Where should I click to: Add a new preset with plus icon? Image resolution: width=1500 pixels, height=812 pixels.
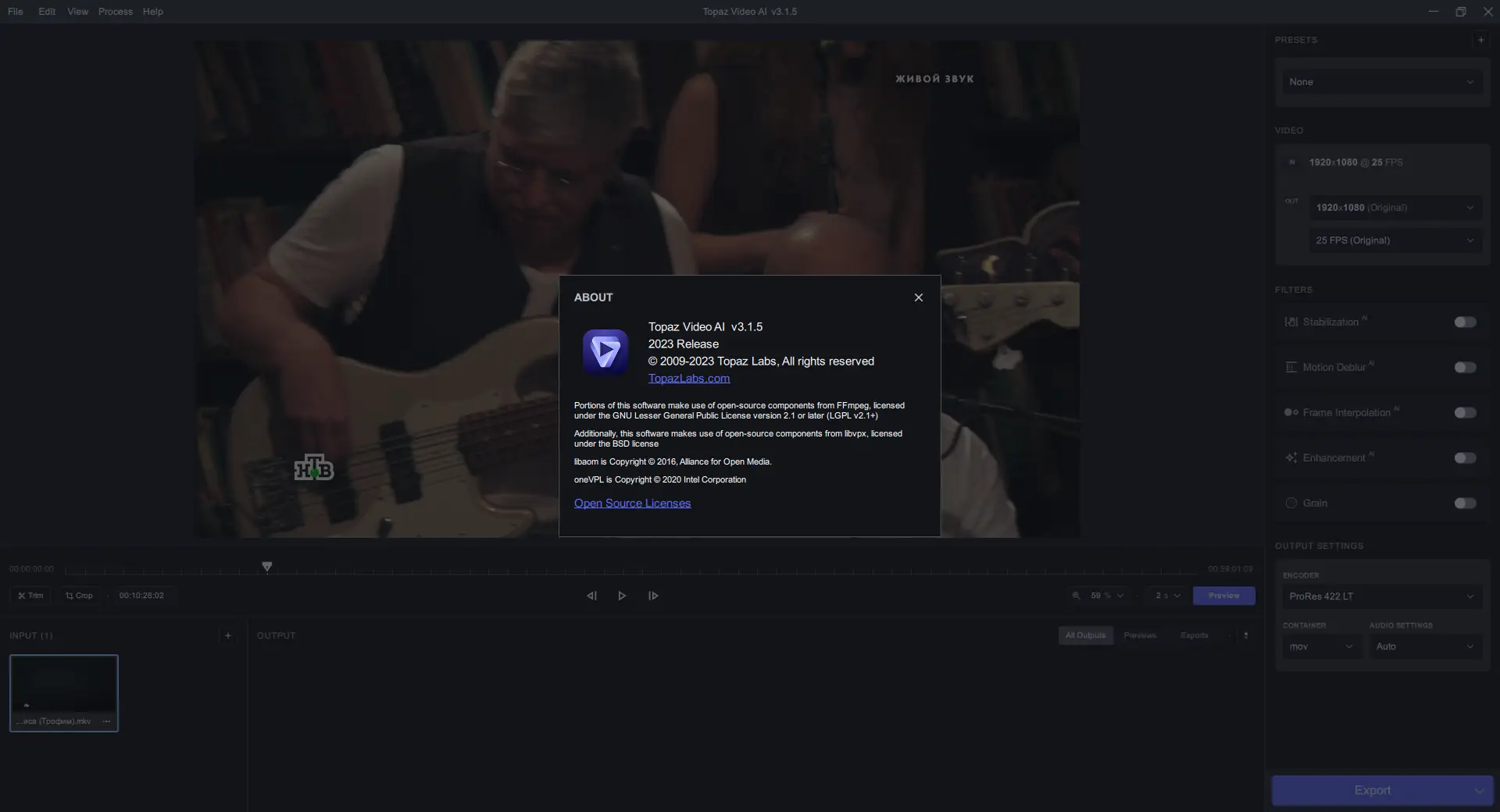click(1480, 40)
